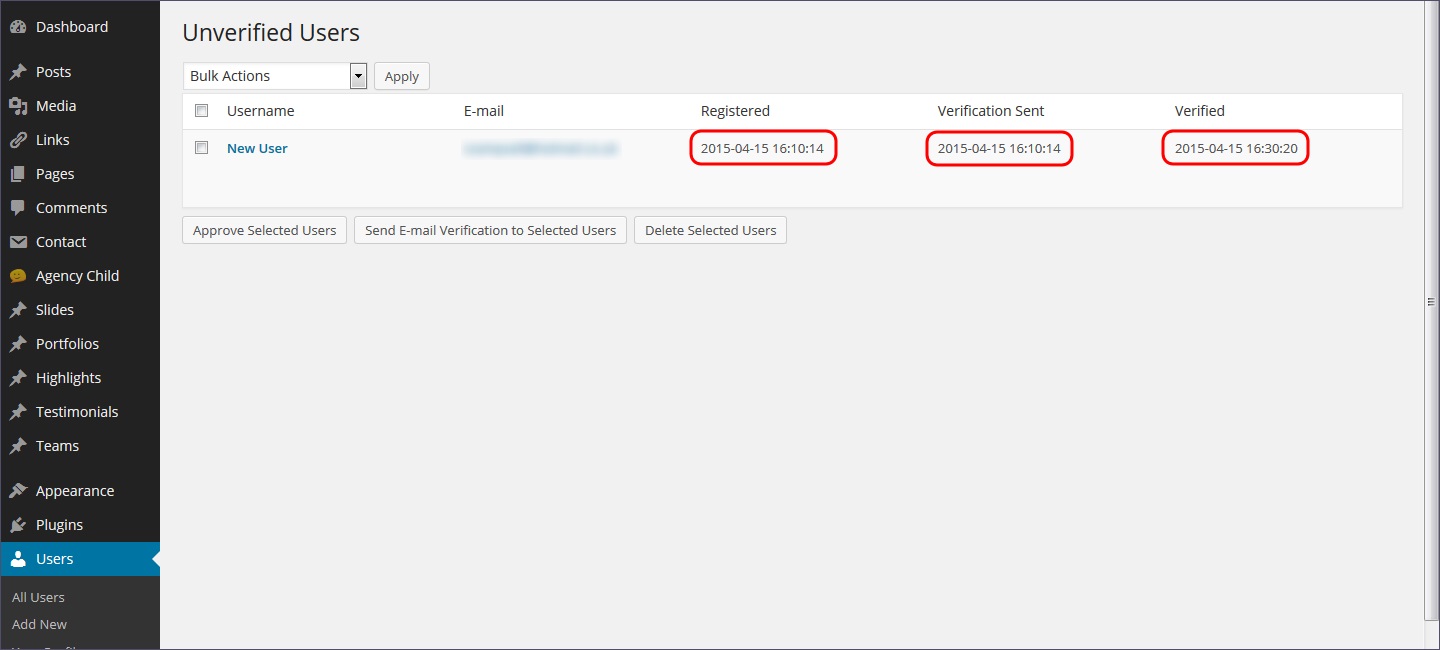The width and height of the screenshot is (1440, 650).
Task: Click the Media icon in sidebar
Action: pyautogui.click(x=17, y=106)
